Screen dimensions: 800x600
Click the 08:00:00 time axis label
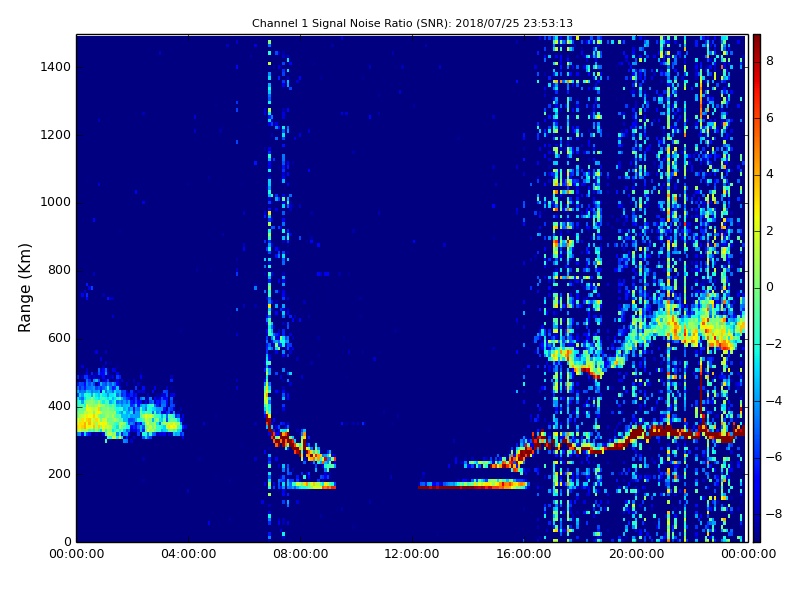[301, 554]
